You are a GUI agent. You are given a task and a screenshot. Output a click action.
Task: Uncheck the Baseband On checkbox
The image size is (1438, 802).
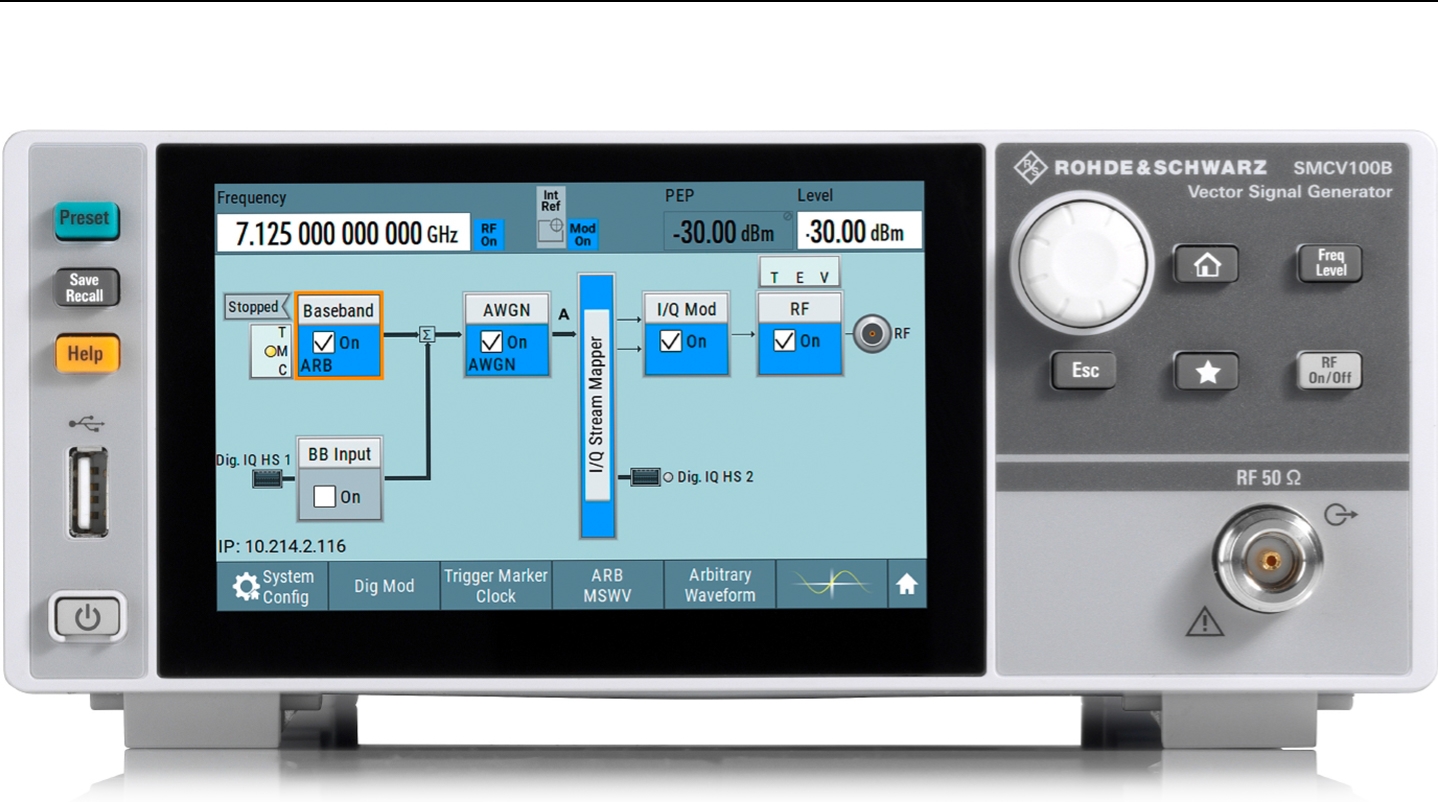point(324,343)
